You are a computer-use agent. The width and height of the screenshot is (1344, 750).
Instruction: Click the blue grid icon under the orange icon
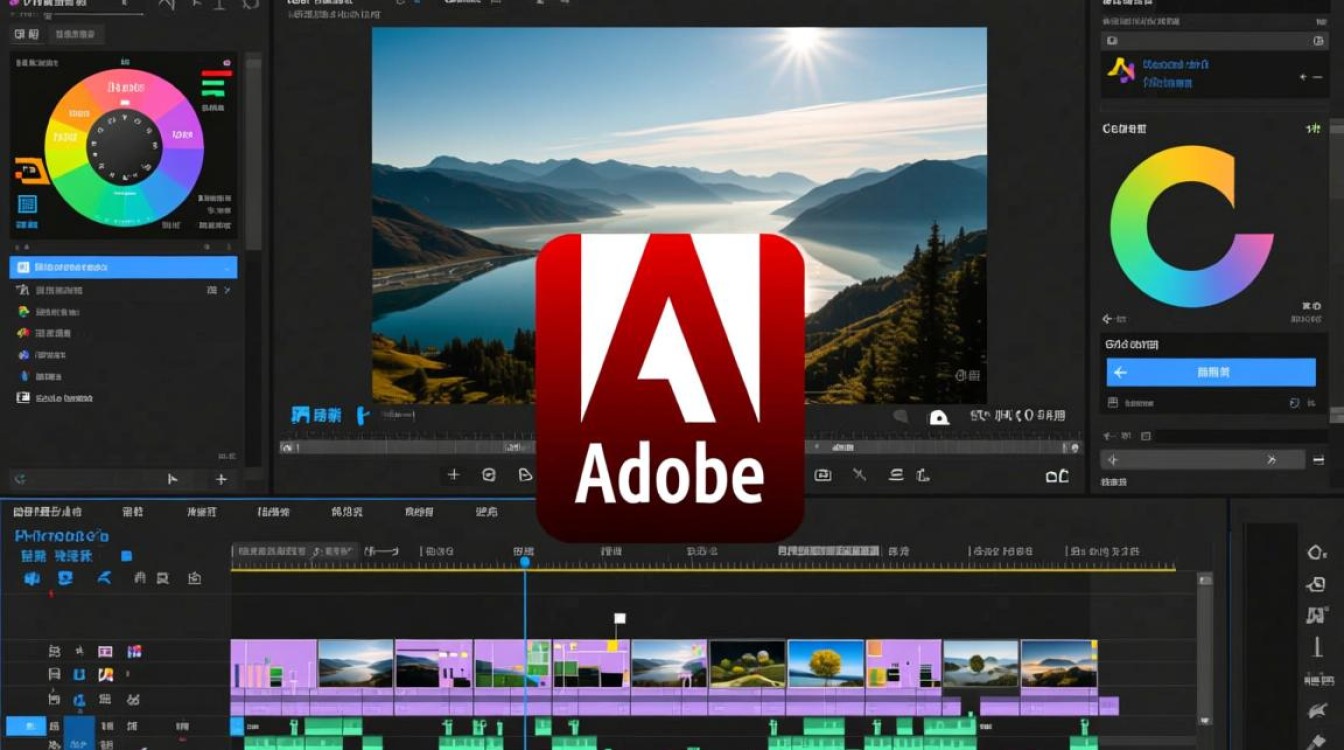(x=27, y=205)
